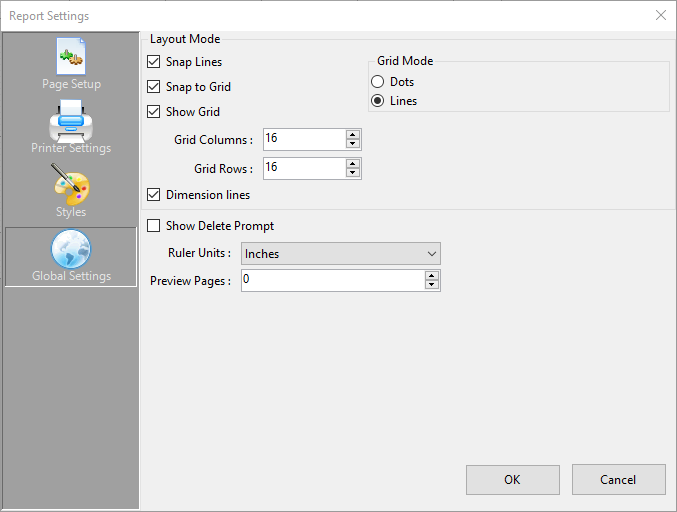Image resolution: width=677 pixels, height=512 pixels.
Task: Decrease Preview Pages with the down arrow
Action: pyautogui.click(x=432, y=285)
